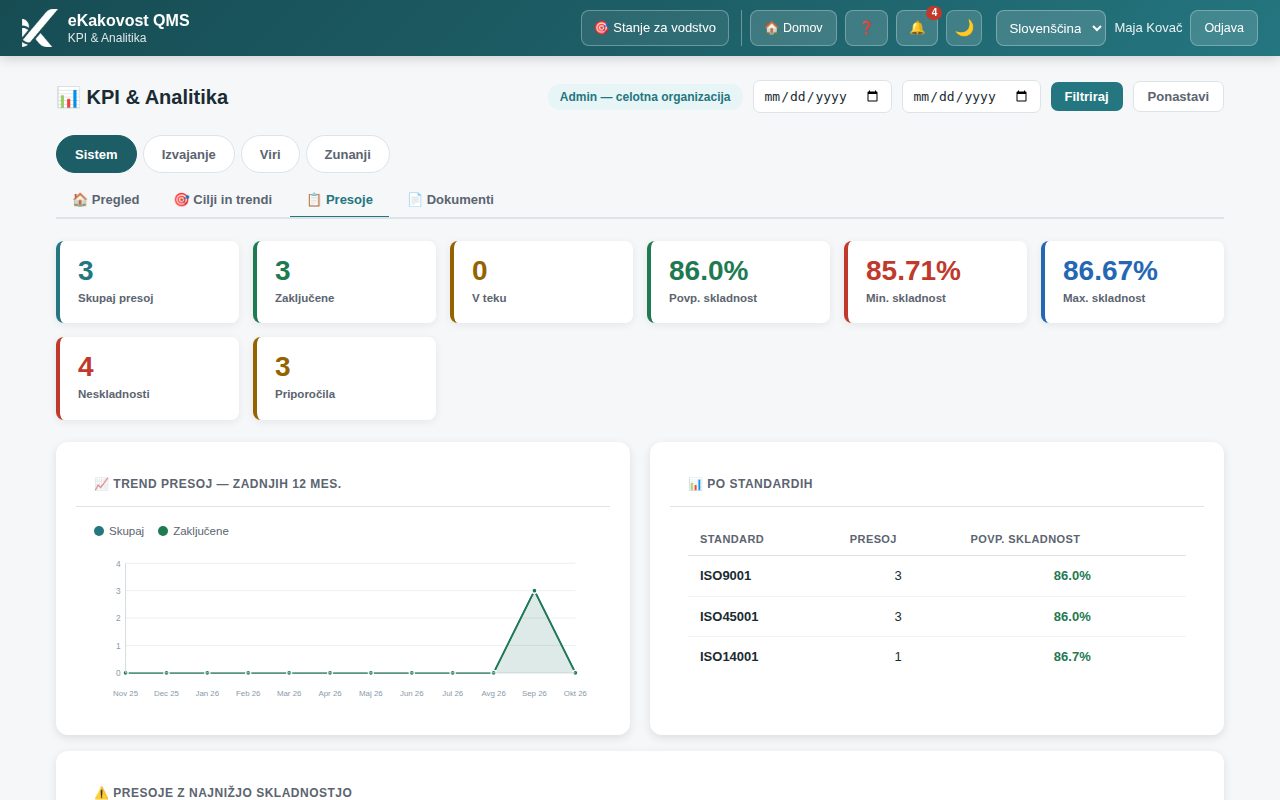This screenshot has height=800, width=1280.
Task: Click the Odjava logout button
Action: [1224, 28]
